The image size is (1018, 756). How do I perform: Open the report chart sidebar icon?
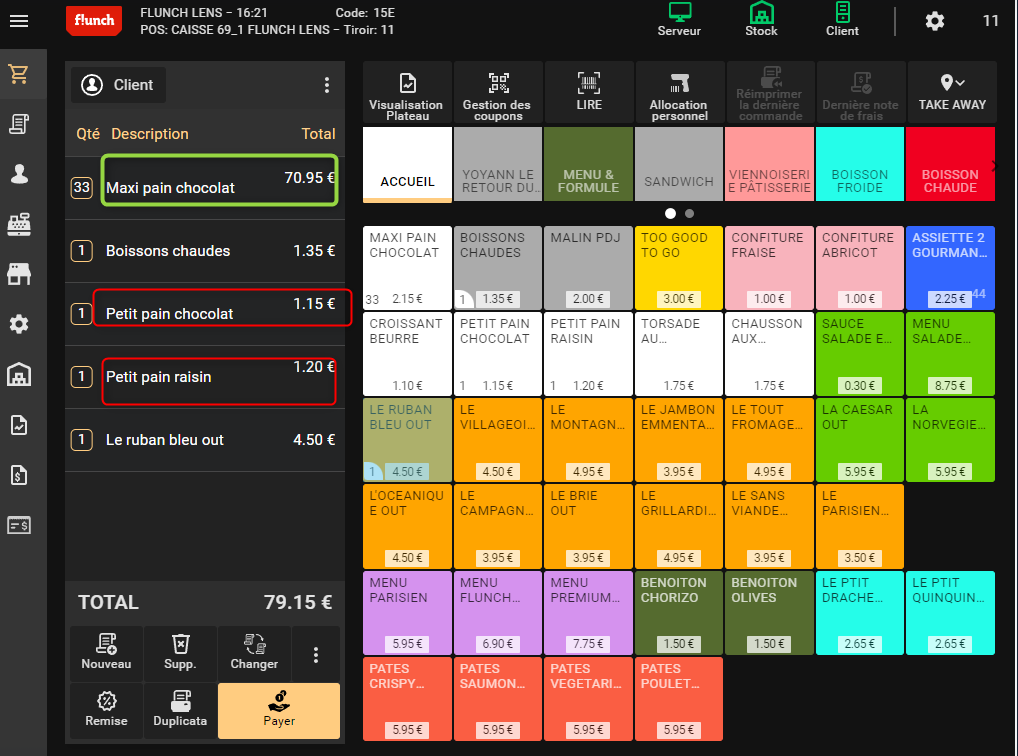19,425
